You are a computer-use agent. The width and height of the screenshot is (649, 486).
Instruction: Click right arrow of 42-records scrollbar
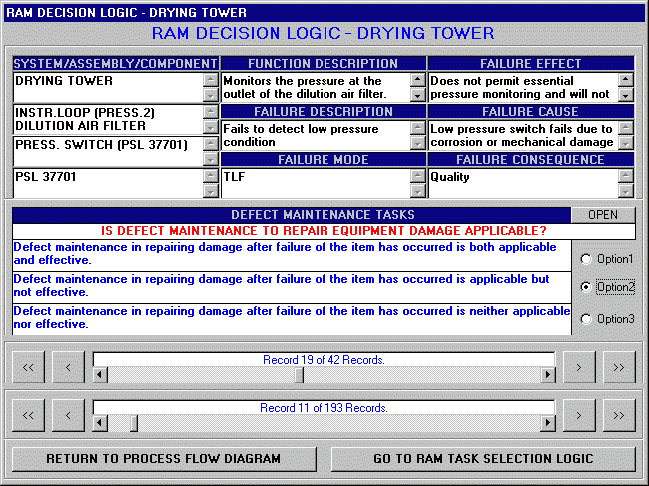pyautogui.click(x=548, y=375)
